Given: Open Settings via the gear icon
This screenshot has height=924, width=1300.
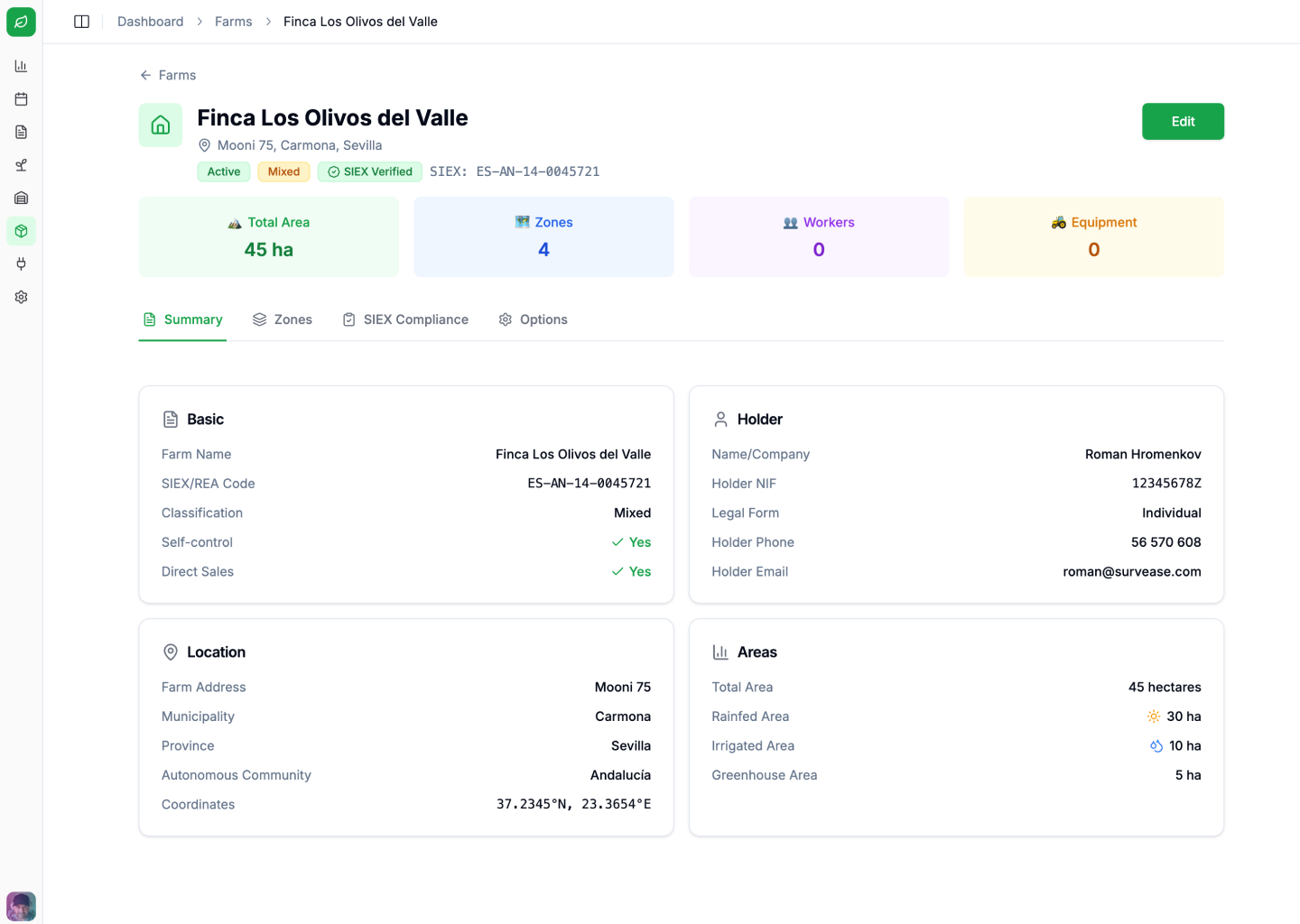Looking at the screenshot, I should pyautogui.click(x=21, y=296).
